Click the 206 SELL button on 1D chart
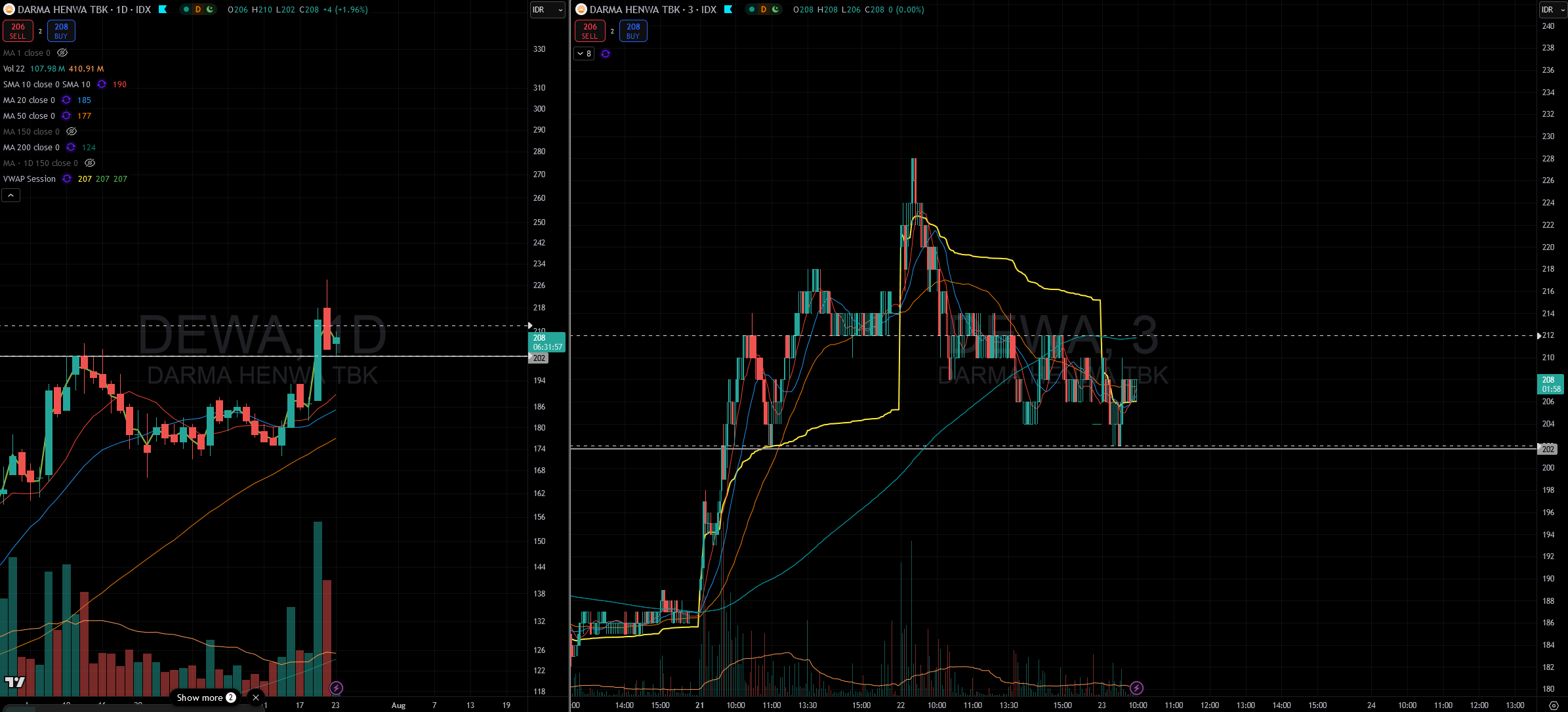Screen dimensions: 1568x712 pos(18,31)
